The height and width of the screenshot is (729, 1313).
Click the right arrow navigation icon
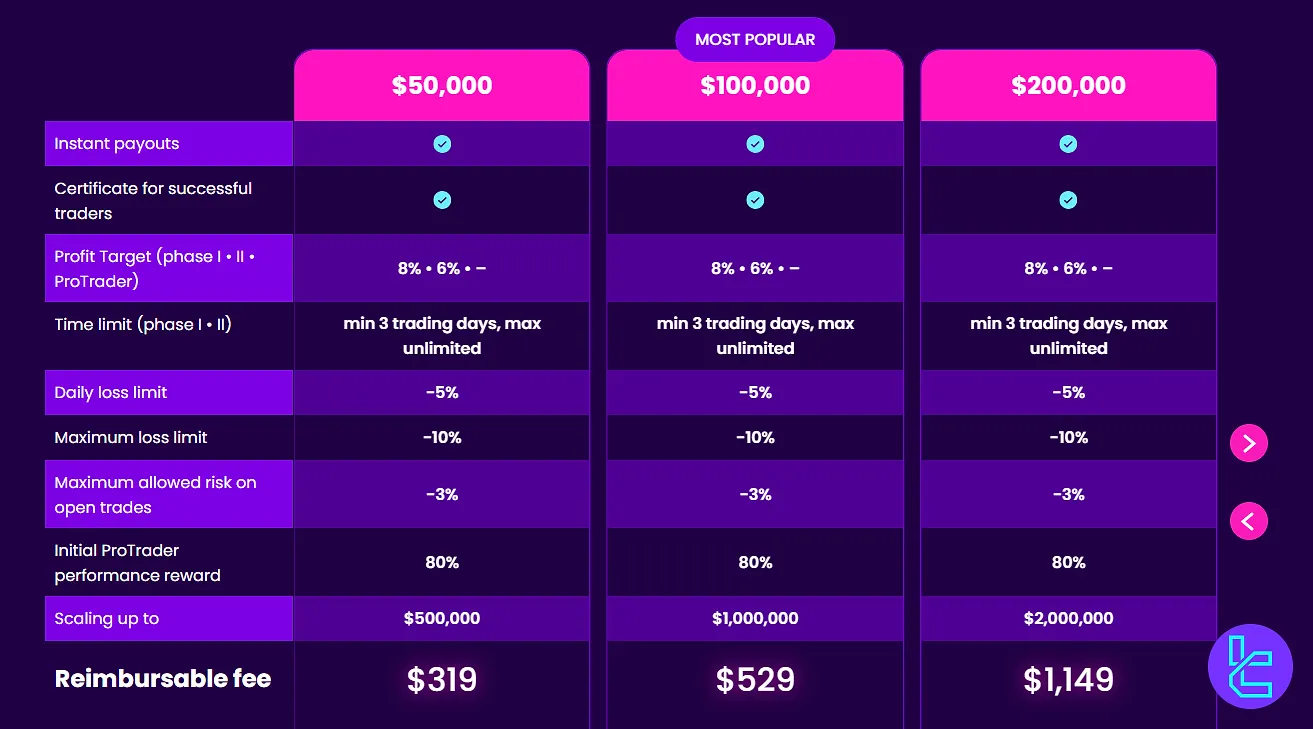click(x=1248, y=442)
